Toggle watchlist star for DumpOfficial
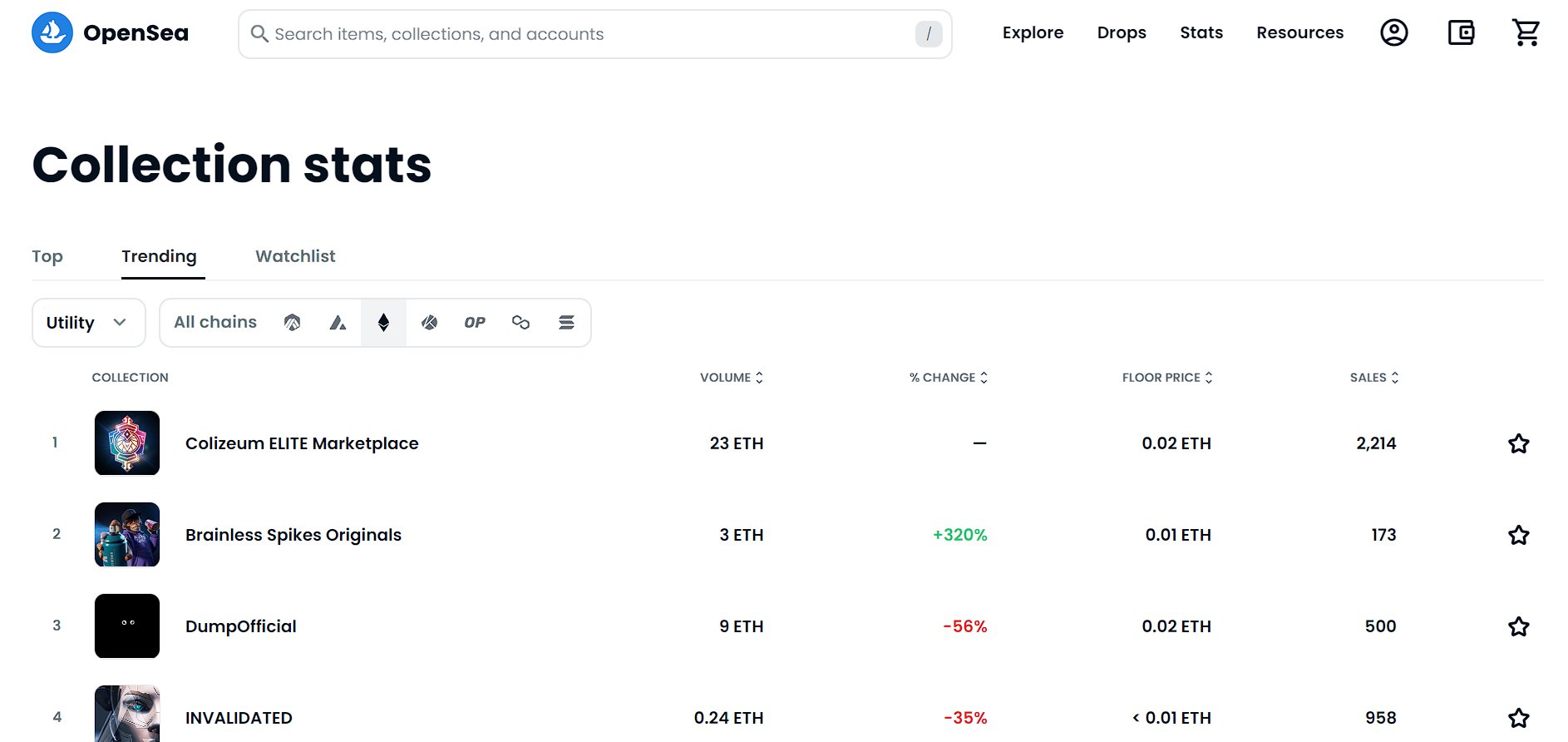The width and height of the screenshot is (1568, 742). [x=1518, y=626]
